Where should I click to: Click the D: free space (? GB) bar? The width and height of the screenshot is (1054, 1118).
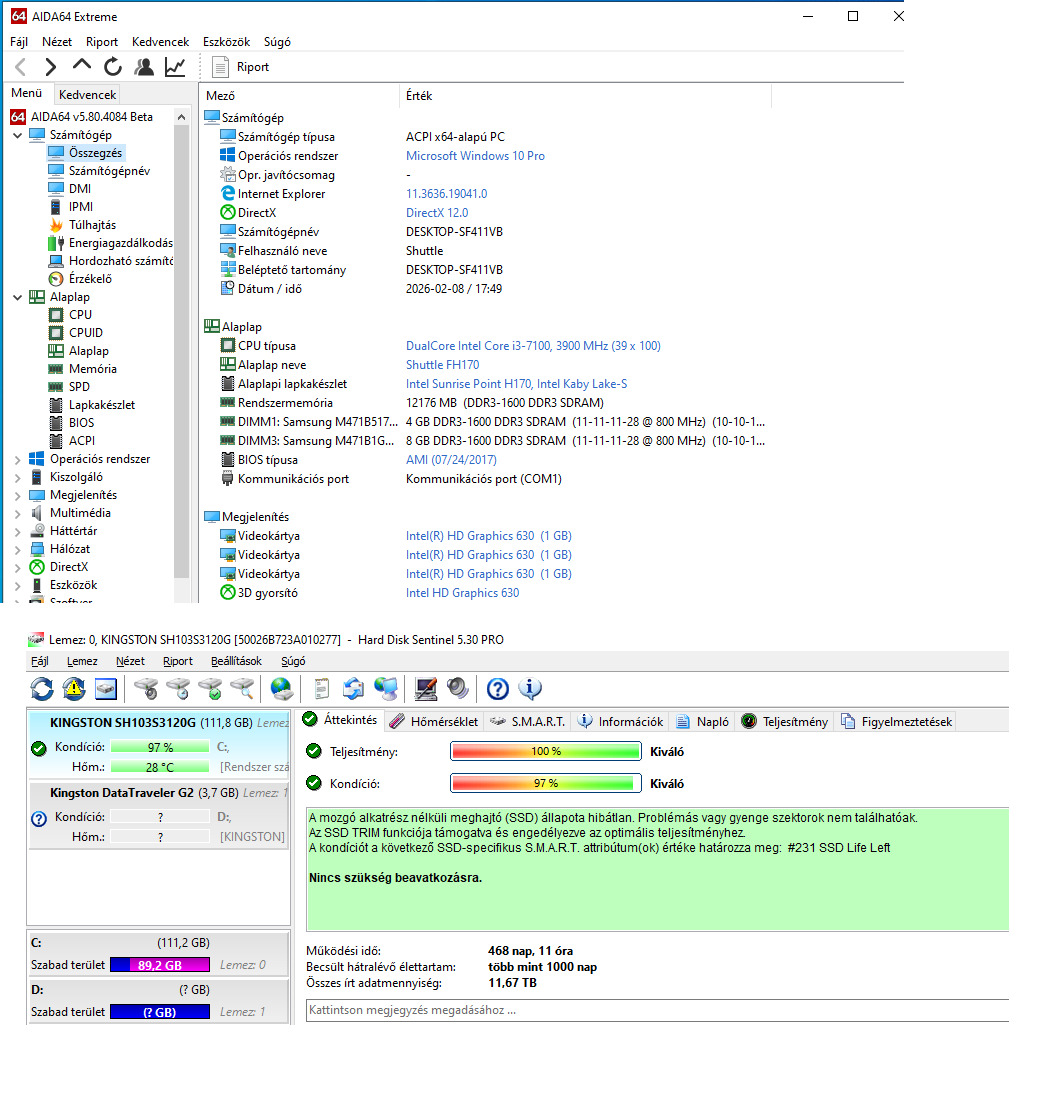click(160, 1012)
